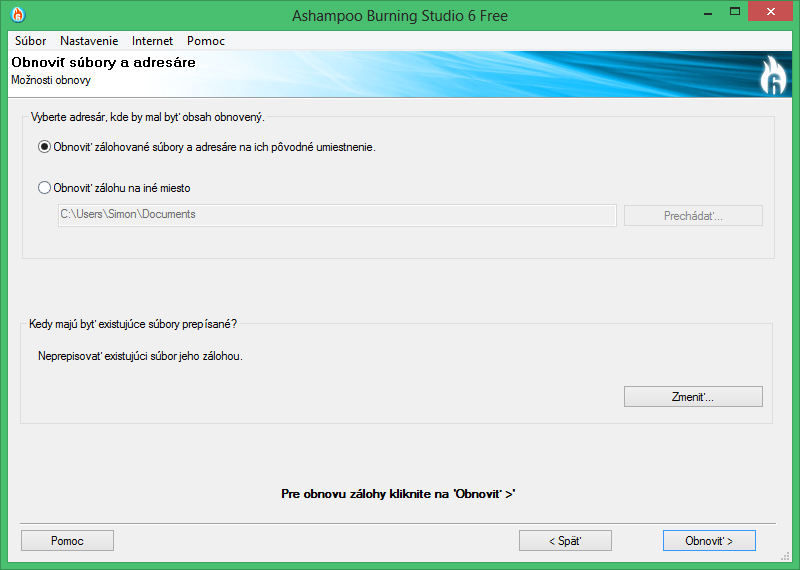Open the Nastavenie menu
The image size is (800, 570).
point(89,41)
